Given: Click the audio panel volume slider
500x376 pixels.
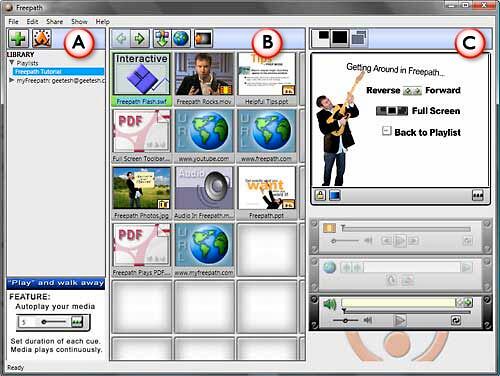Looking at the screenshot, I should pyautogui.click(x=346, y=321).
